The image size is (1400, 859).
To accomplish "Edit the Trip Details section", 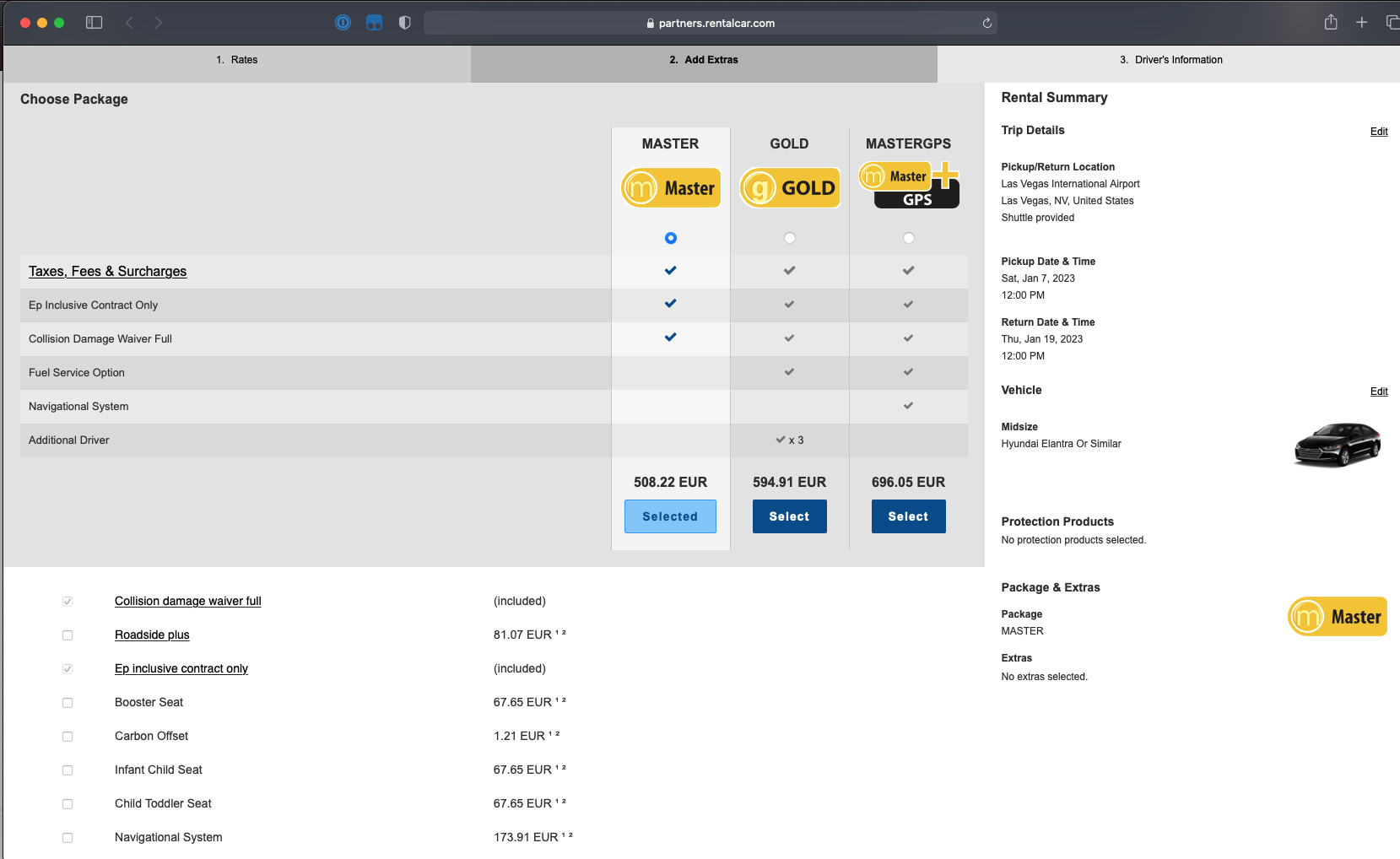I will (1379, 132).
